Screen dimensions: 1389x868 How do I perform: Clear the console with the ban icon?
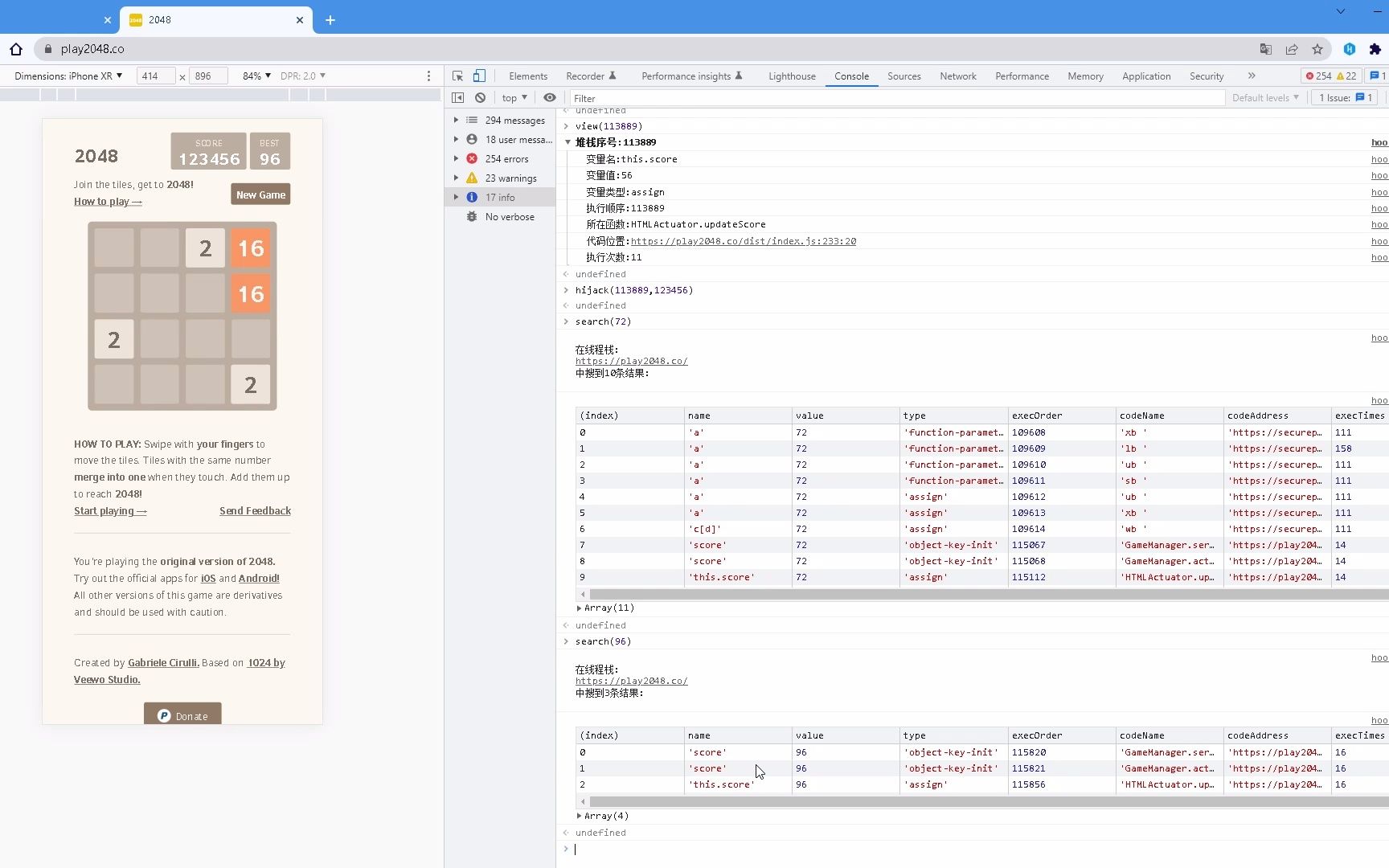click(x=480, y=97)
